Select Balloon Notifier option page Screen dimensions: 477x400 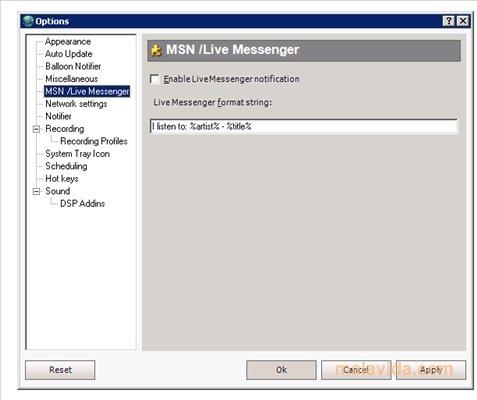[x=73, y=66]
